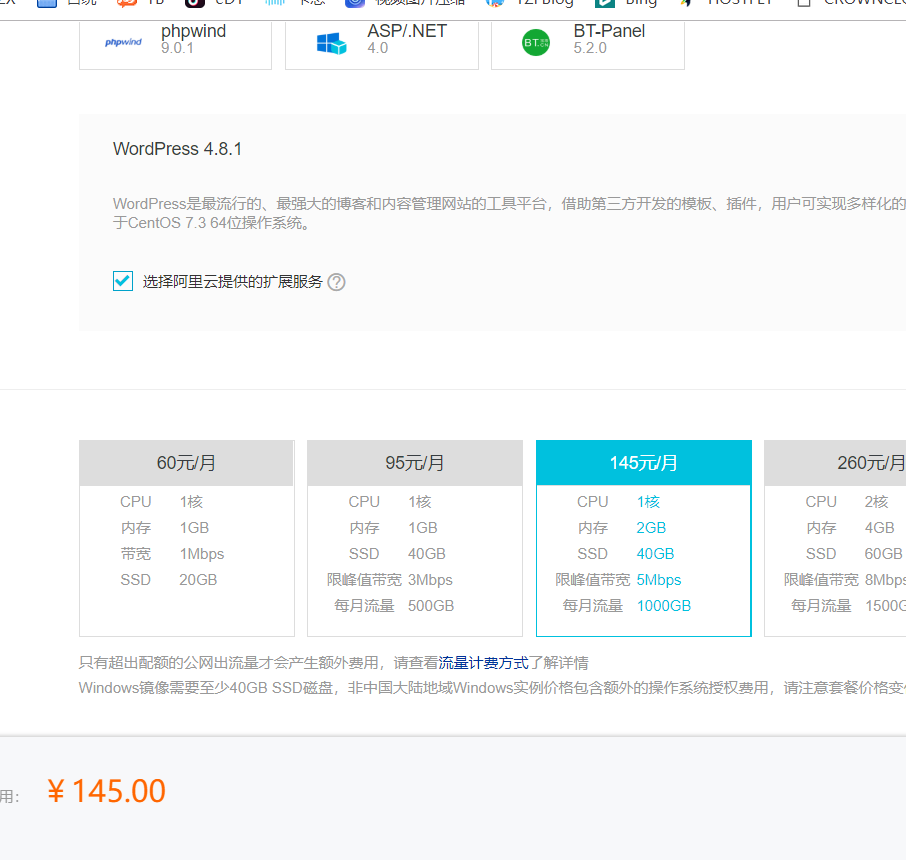906x860 pixels.
Task: Click the green BT-Panel icon
Action: (x=536, y=42)
